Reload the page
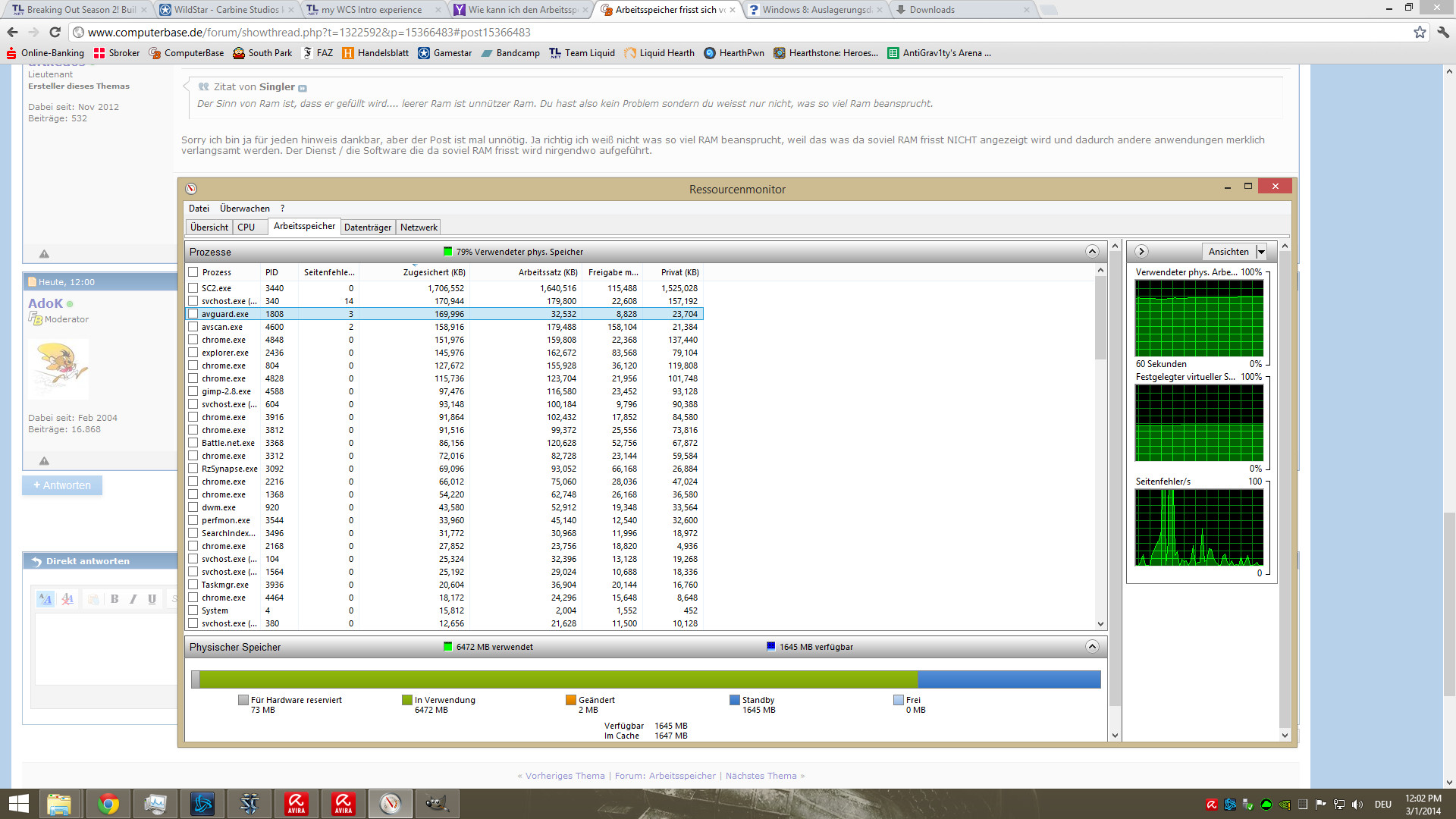 (x=55, y=32)
